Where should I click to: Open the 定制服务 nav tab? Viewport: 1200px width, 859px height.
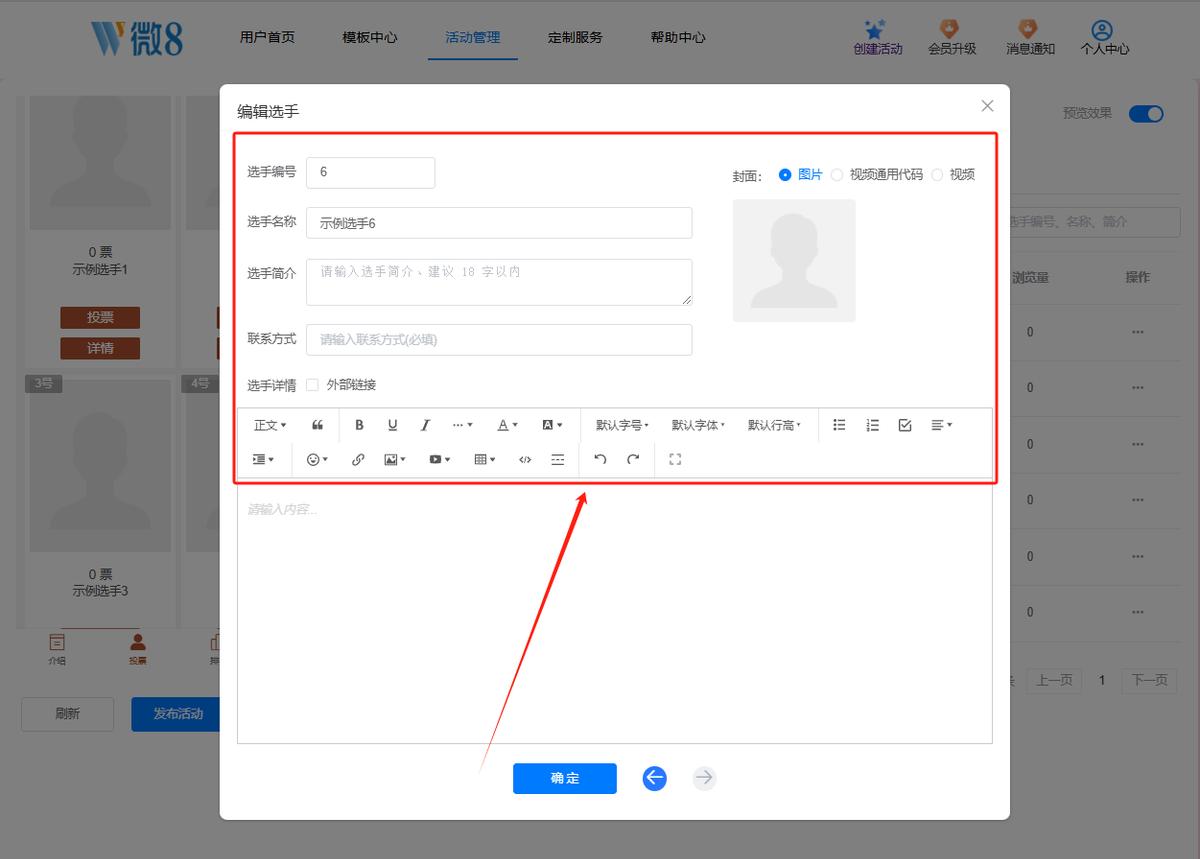[x=575, y=37]
